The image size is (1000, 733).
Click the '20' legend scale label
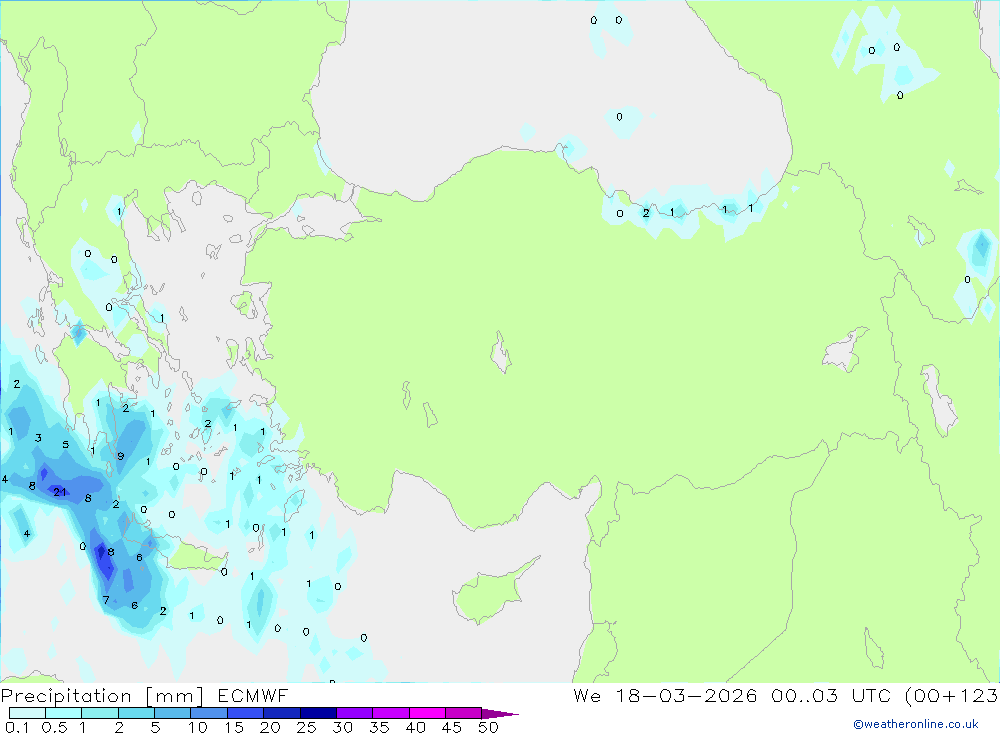click(270, 727)
